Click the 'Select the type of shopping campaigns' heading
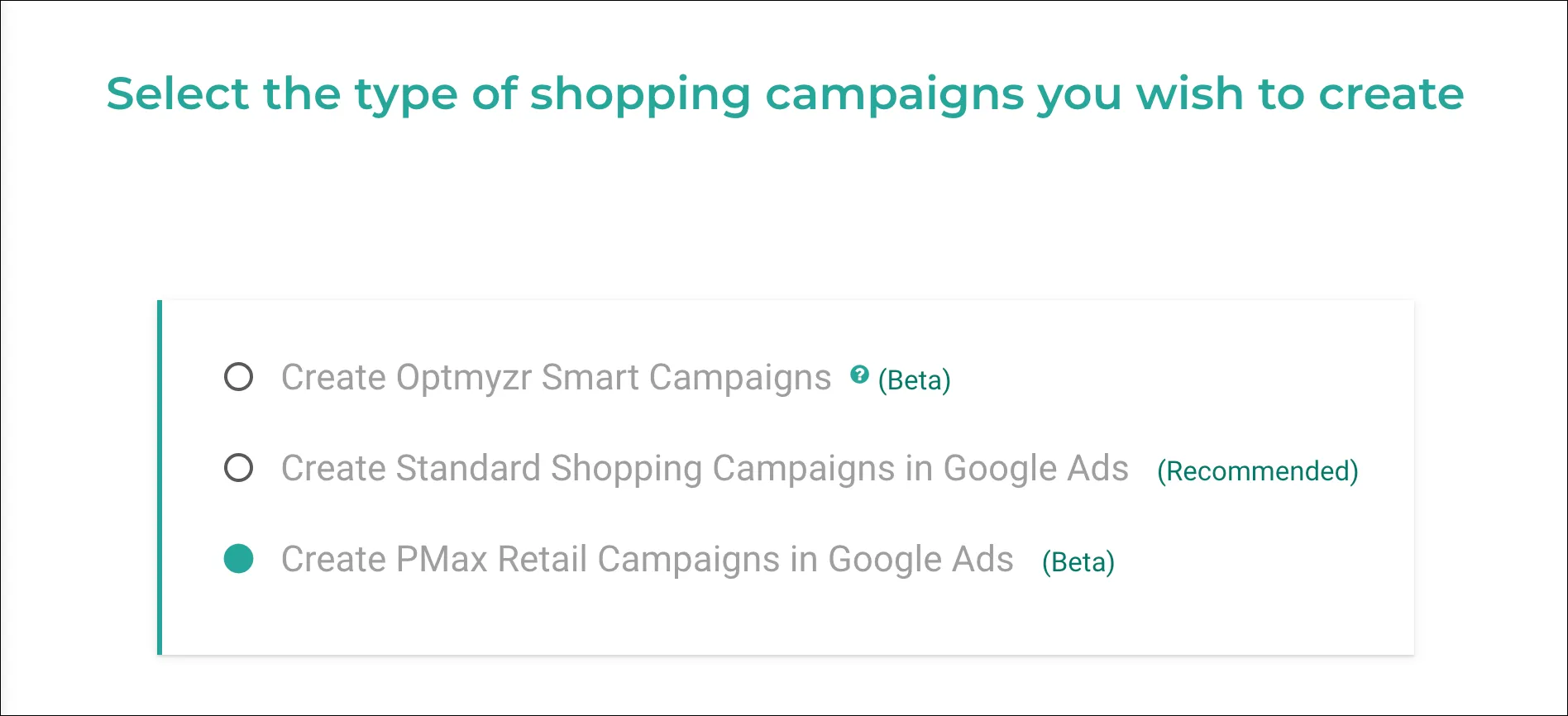This screenshot has width=1568, height=716. tap(784, 93)
